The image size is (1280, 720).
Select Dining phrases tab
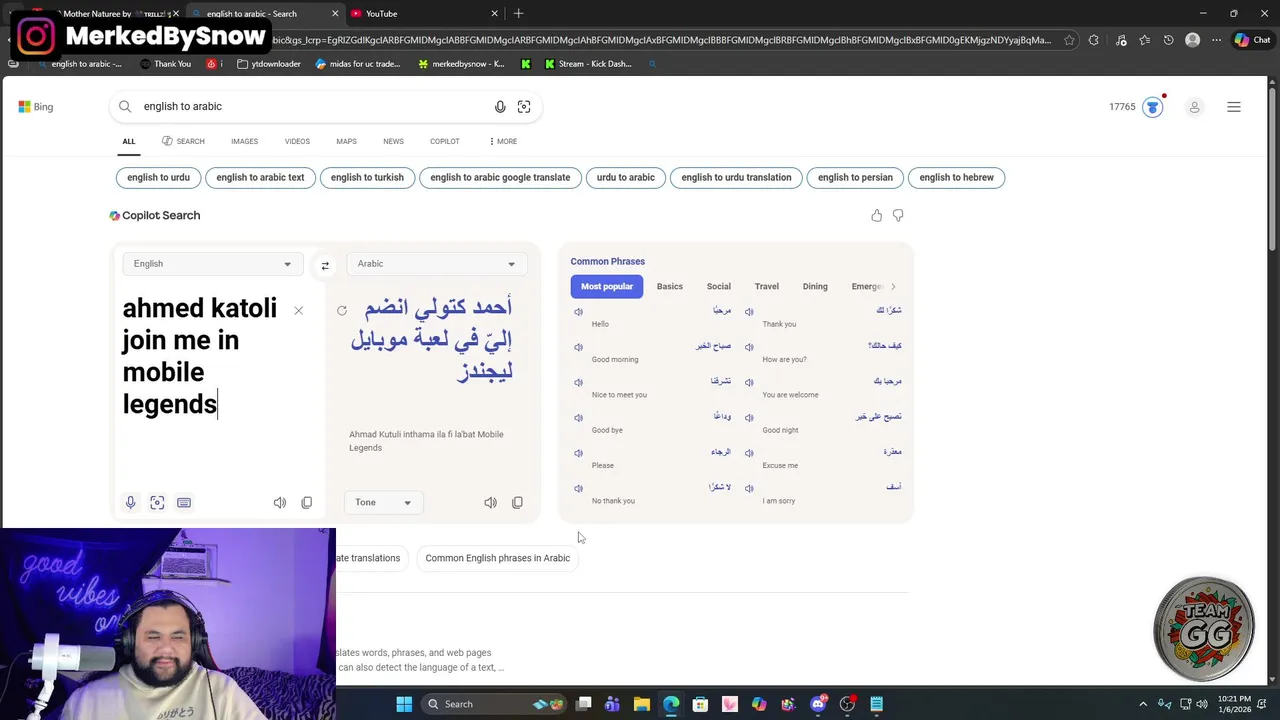click(815, 286)
